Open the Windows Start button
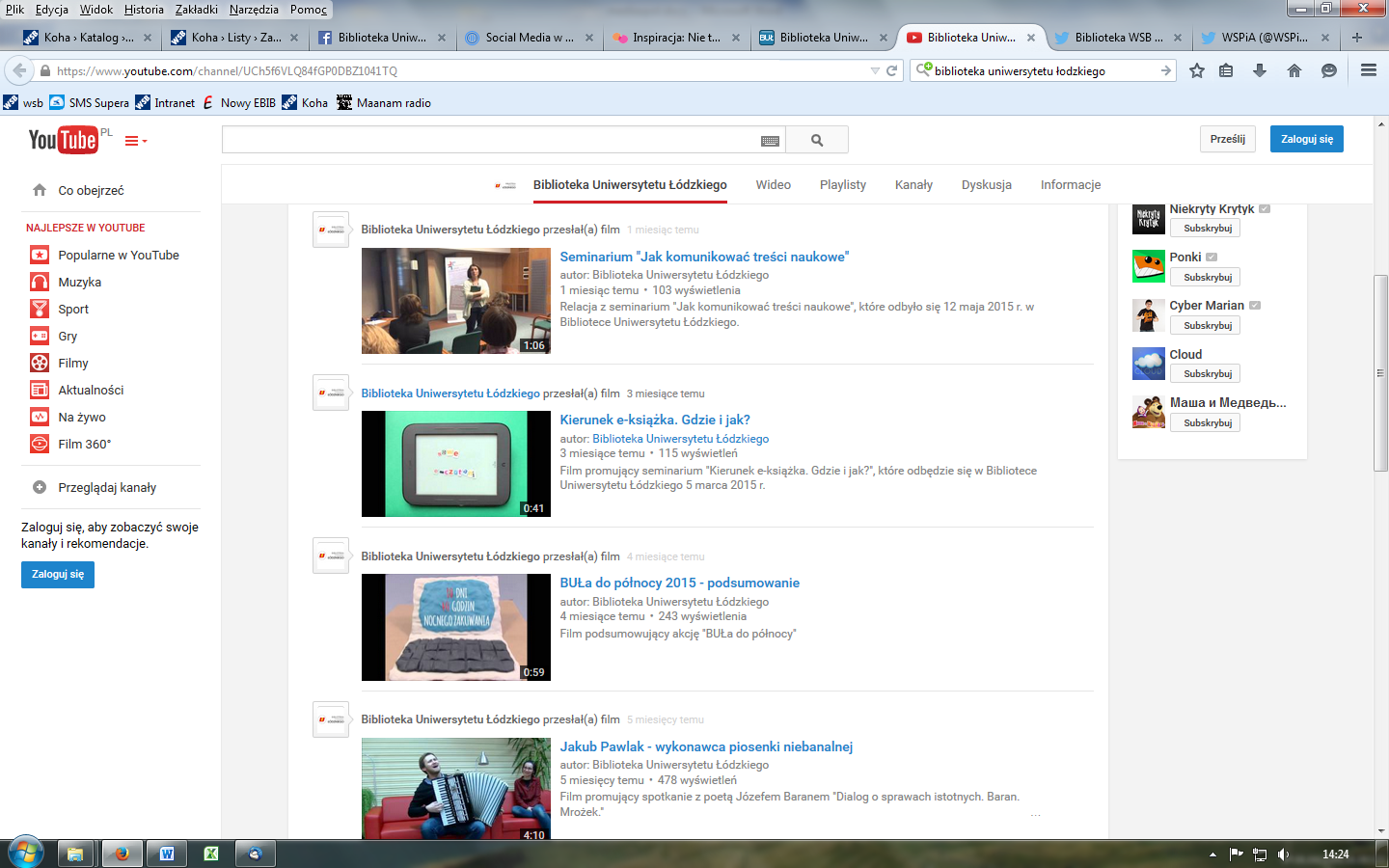Viewport: 1389px width, 868px height. (25, 854)
